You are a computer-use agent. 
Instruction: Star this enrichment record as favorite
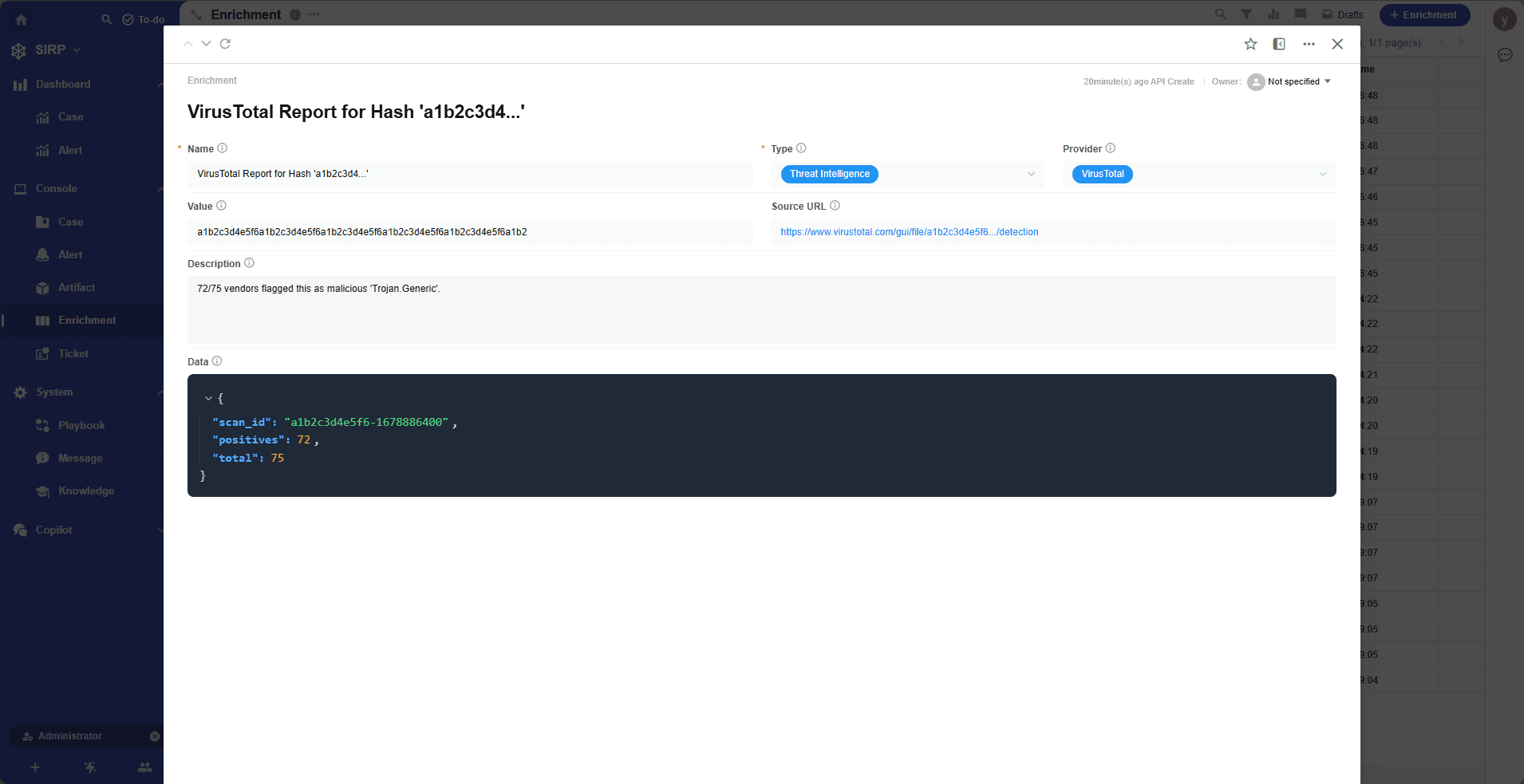1250,44
